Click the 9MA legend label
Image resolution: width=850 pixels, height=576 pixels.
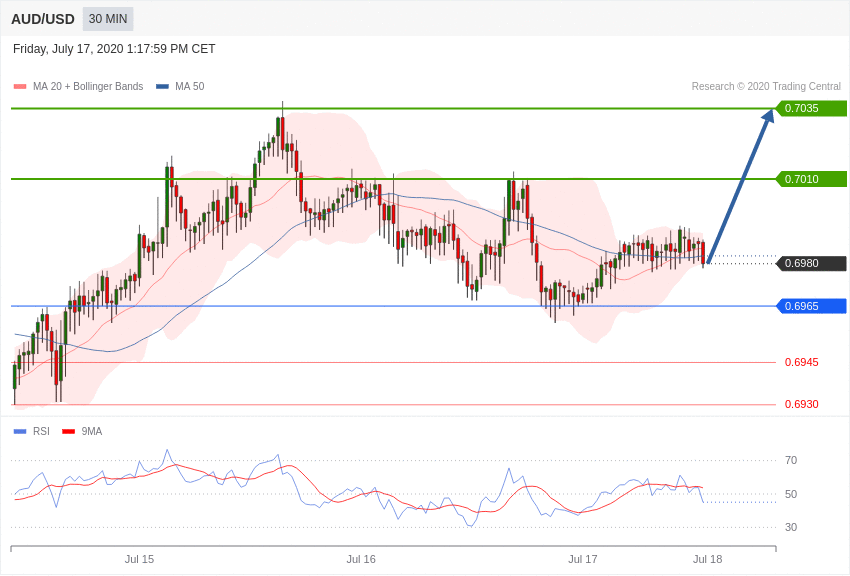tap(92, 431)
